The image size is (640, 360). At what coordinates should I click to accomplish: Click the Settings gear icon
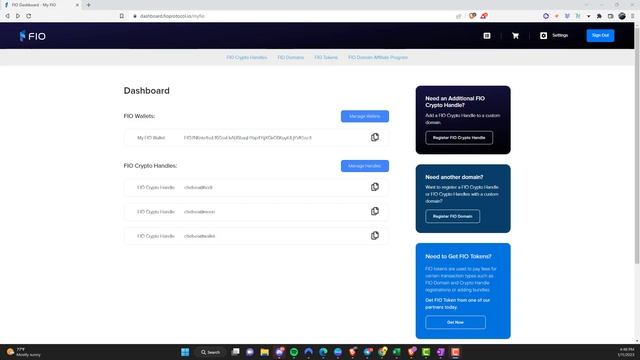[543, 36]
